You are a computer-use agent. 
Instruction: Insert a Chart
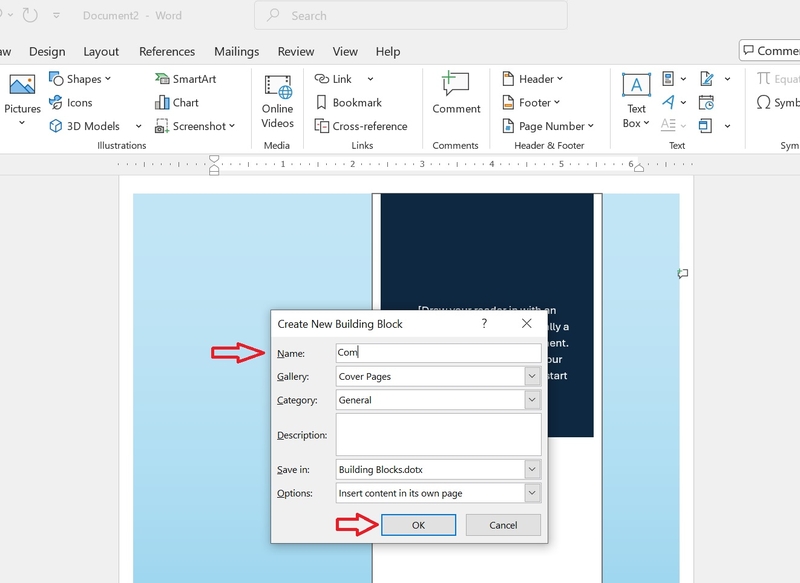(x=177, y=103)
